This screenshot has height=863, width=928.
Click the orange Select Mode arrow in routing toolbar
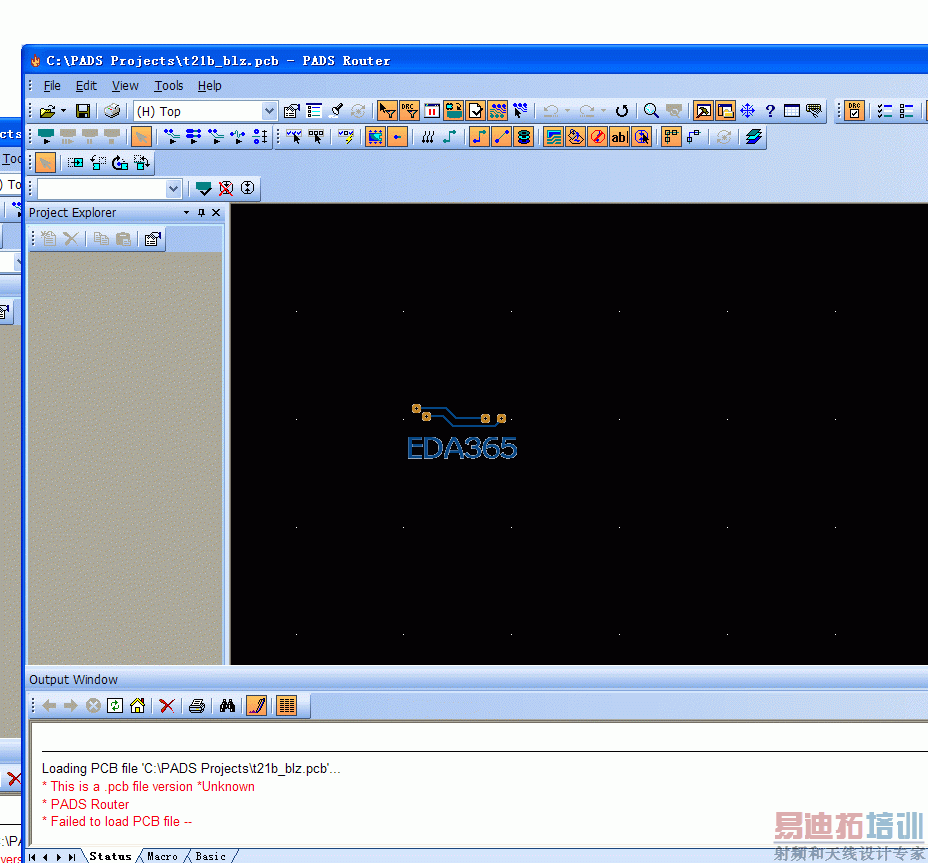tap(141, 137)
